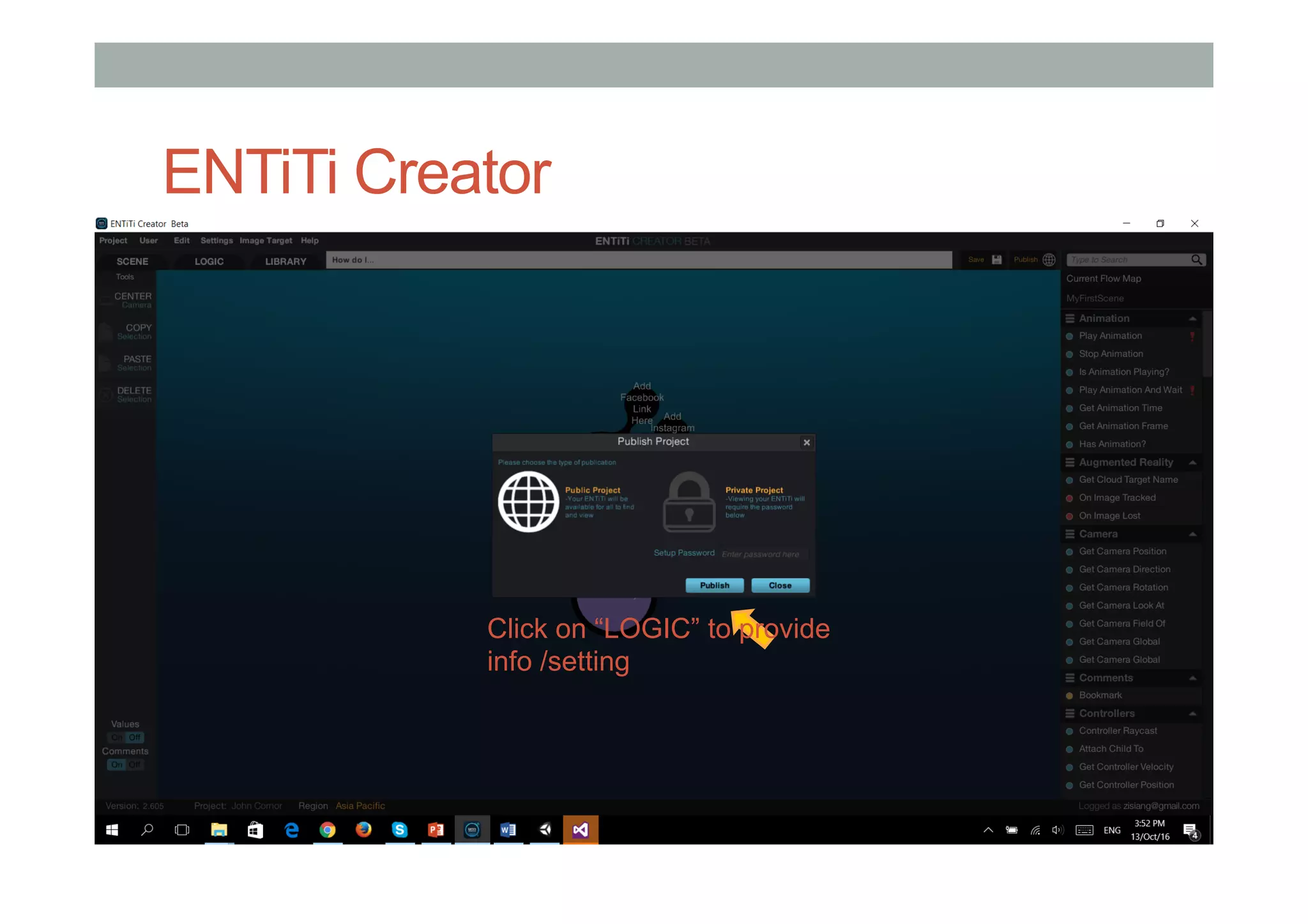Viewport: 1308px width, 924px height.
Task: Click the DELETE Selection tool
Action: coord(126,394)
